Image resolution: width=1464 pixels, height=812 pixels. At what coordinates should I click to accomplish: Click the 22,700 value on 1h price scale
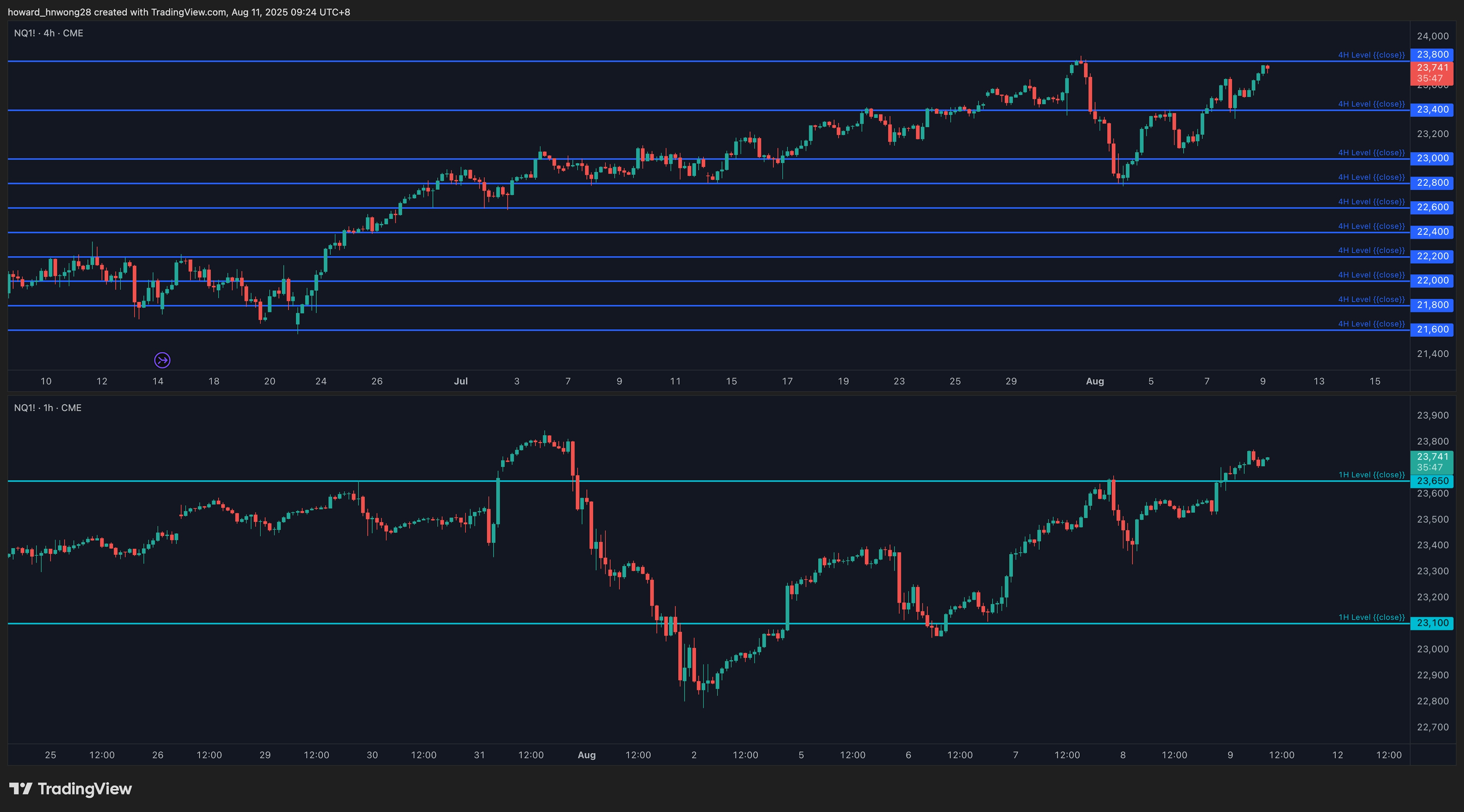pyautogui.click(x=1432, y=727)
